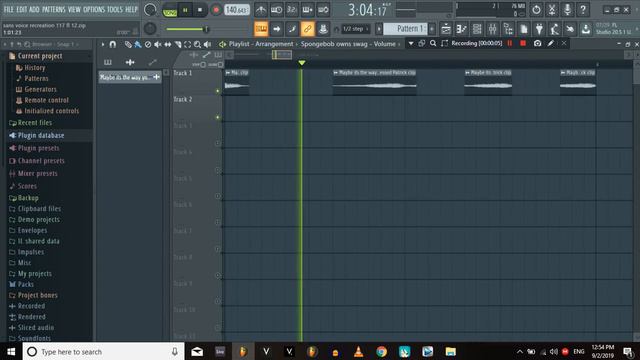Open Chrome from the taskbar
This screenshot has height=360, width=640.
[x=382, y=351]
